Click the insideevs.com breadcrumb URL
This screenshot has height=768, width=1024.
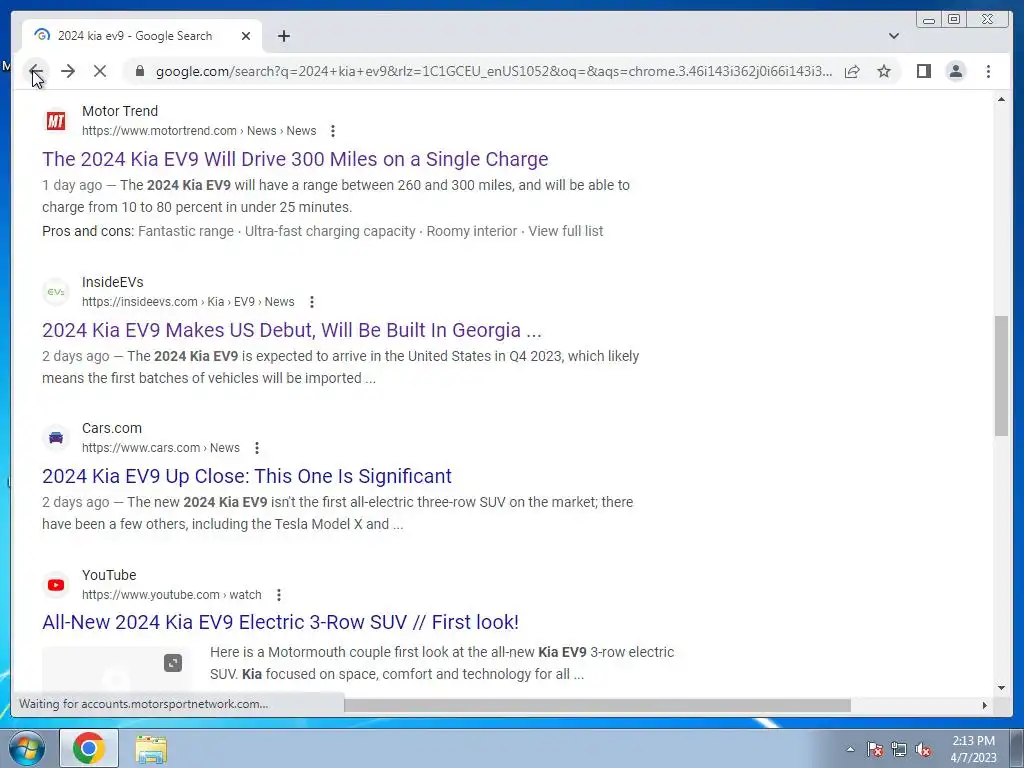coord(188,302)
